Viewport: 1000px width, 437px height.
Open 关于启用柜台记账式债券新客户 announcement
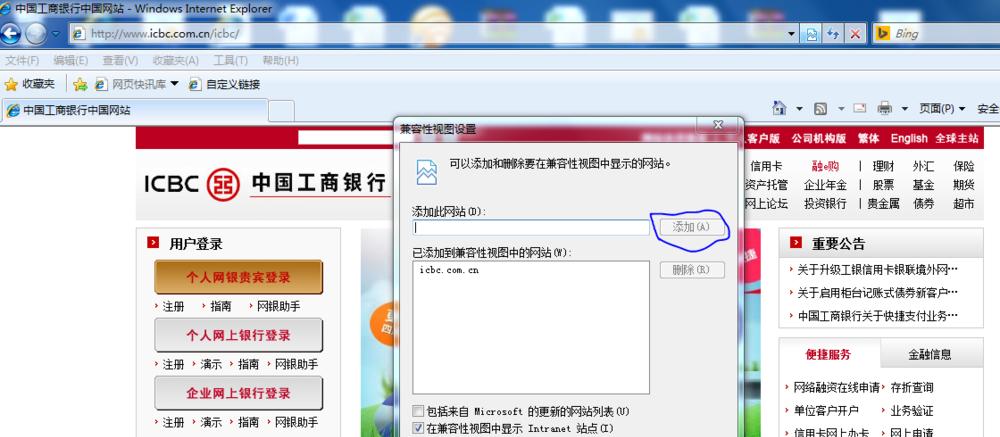click(877, 293)
